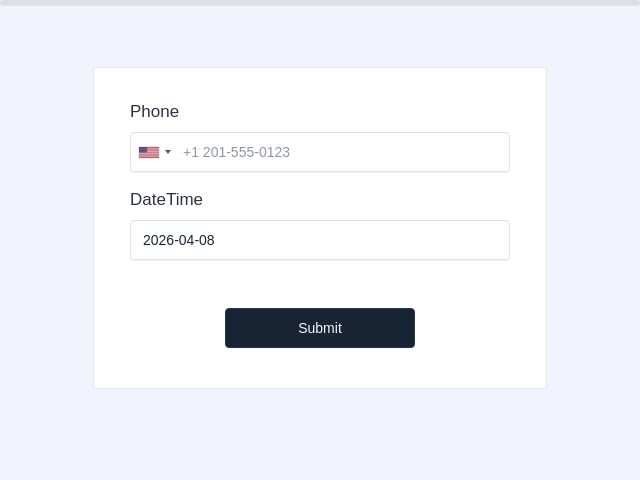Viewport: 640px width, 480px height.
Task: Click the gray bar at the page top
Action: [320, 2]
